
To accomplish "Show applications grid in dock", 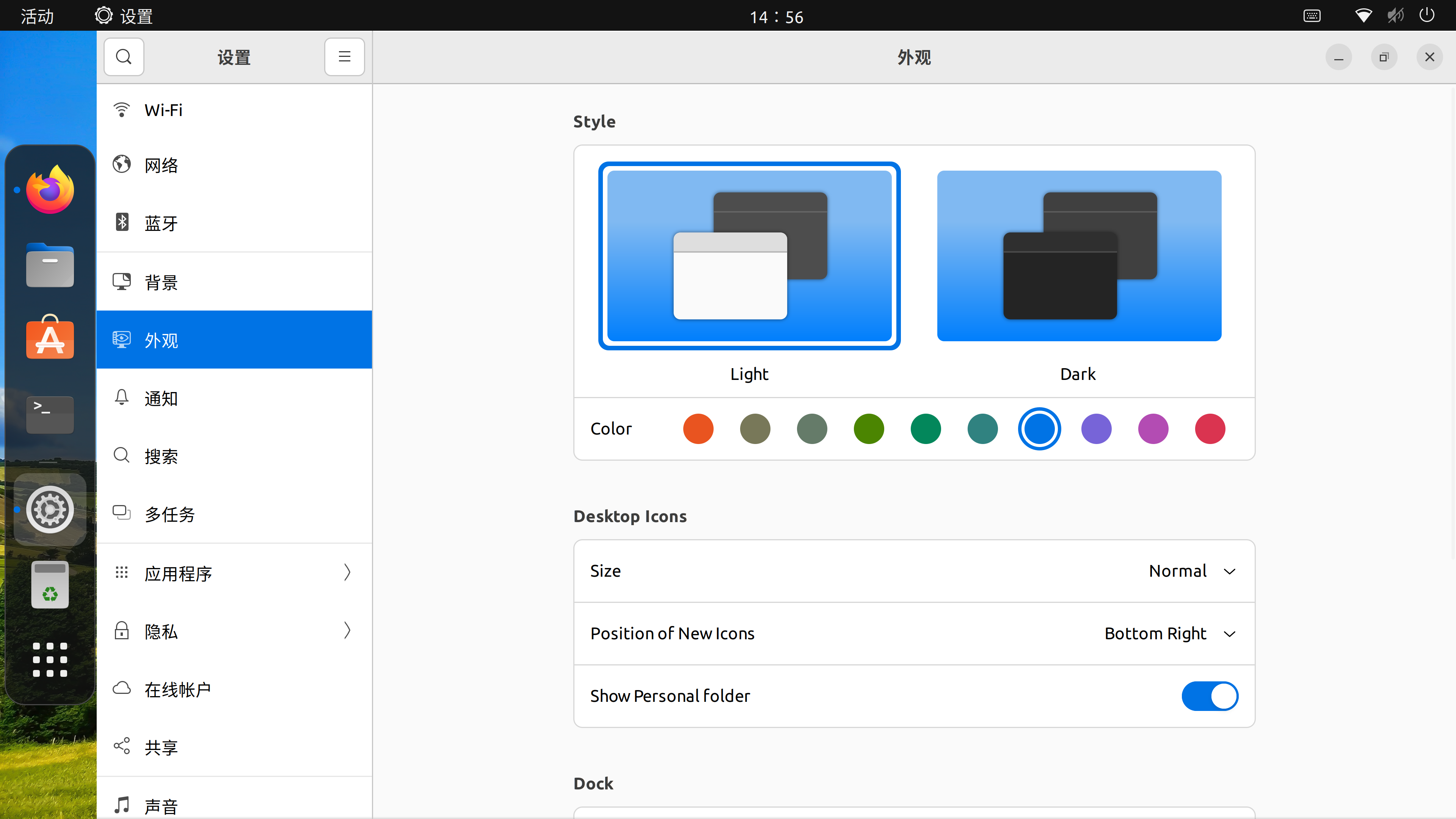I will click(50, 660).
